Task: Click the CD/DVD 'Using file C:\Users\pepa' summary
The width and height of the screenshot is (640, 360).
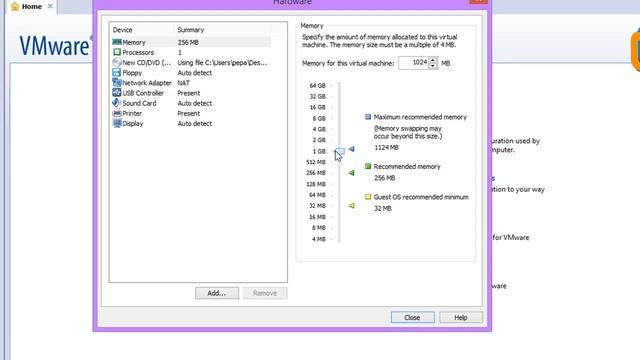Action: point(222,63)
